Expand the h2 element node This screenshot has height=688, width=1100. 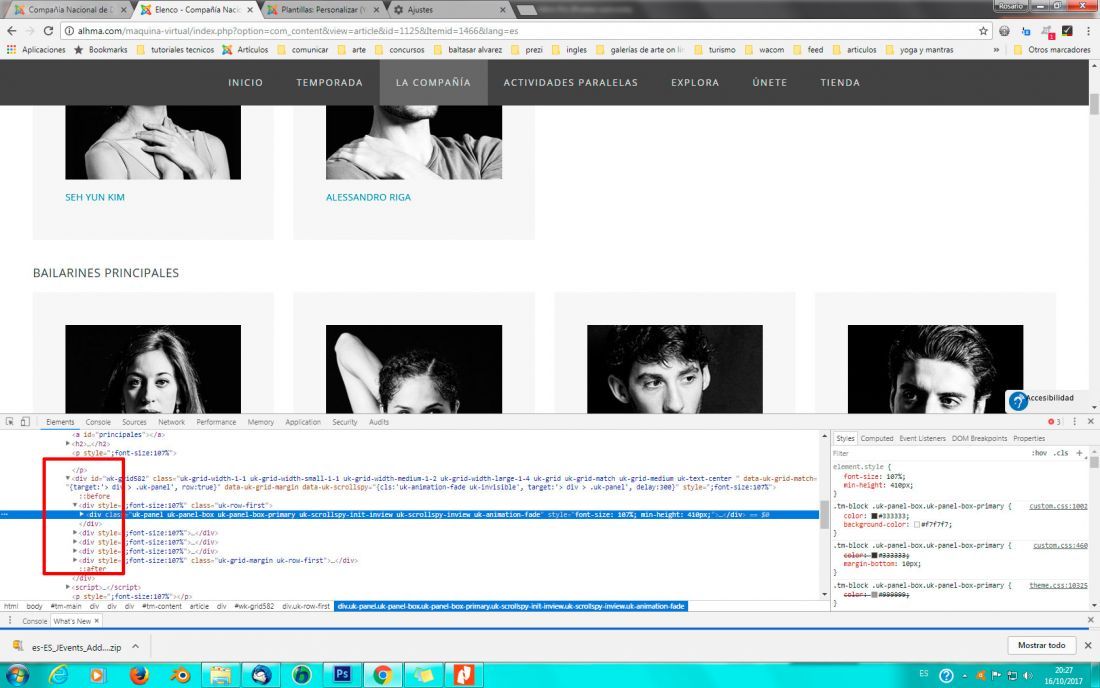click(68, 443)
